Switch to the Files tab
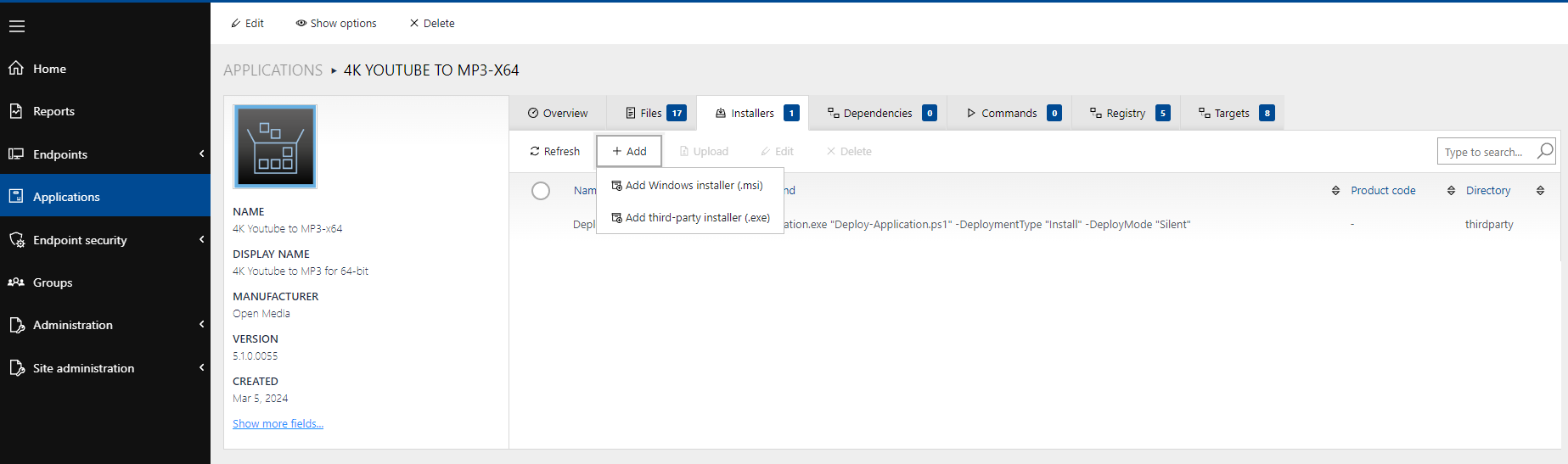Viewport: 1568px width, 464px height. coord(653,113)
